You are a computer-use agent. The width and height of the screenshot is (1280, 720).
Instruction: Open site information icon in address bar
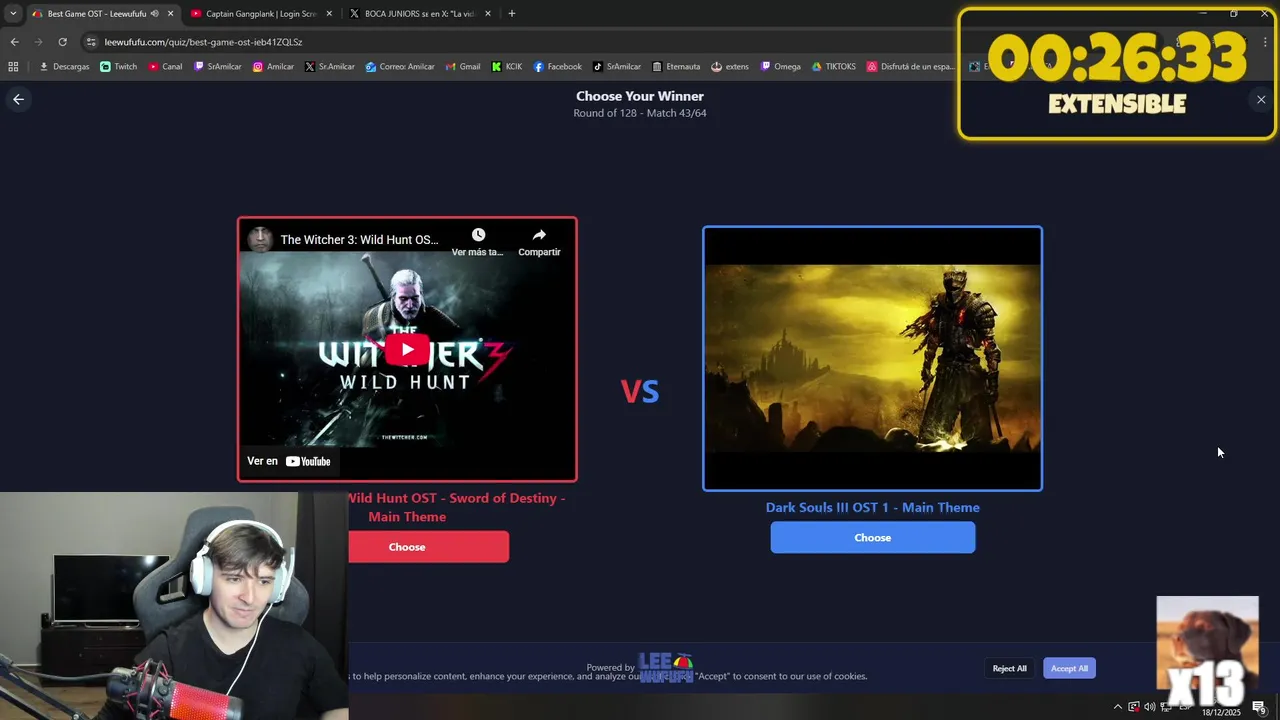91,42
